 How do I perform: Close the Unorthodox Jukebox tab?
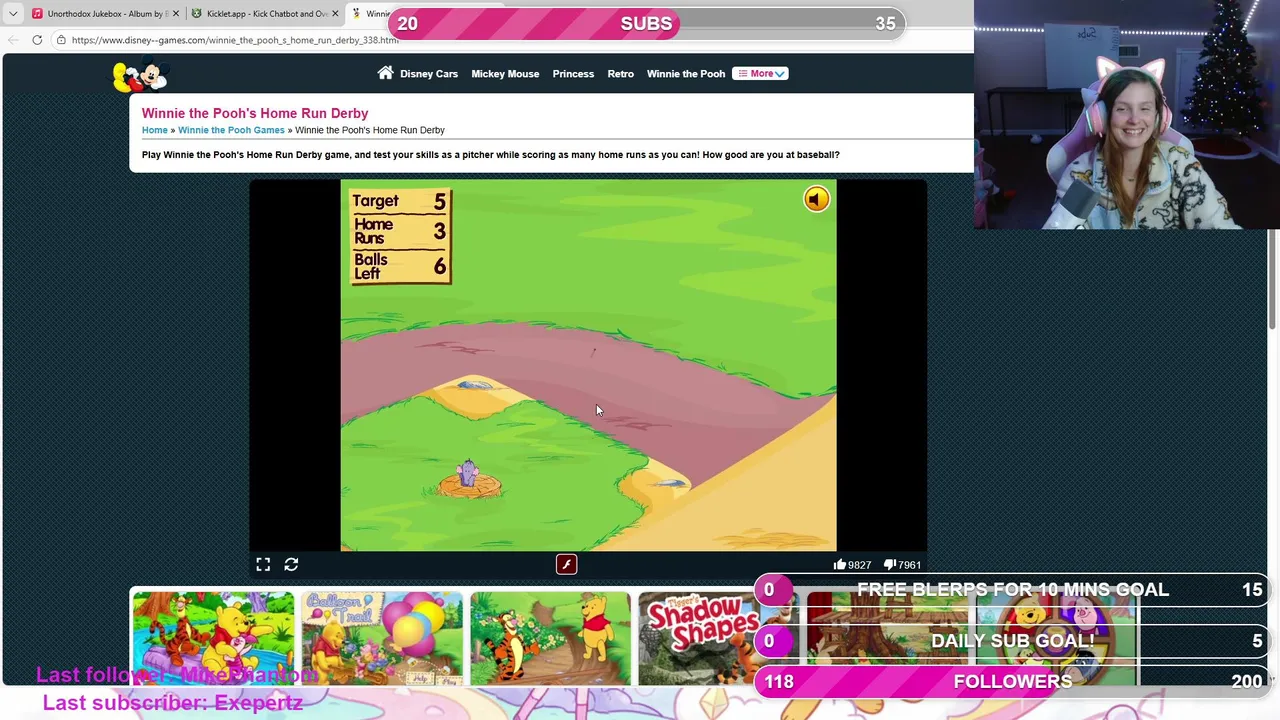pos(176,14)
